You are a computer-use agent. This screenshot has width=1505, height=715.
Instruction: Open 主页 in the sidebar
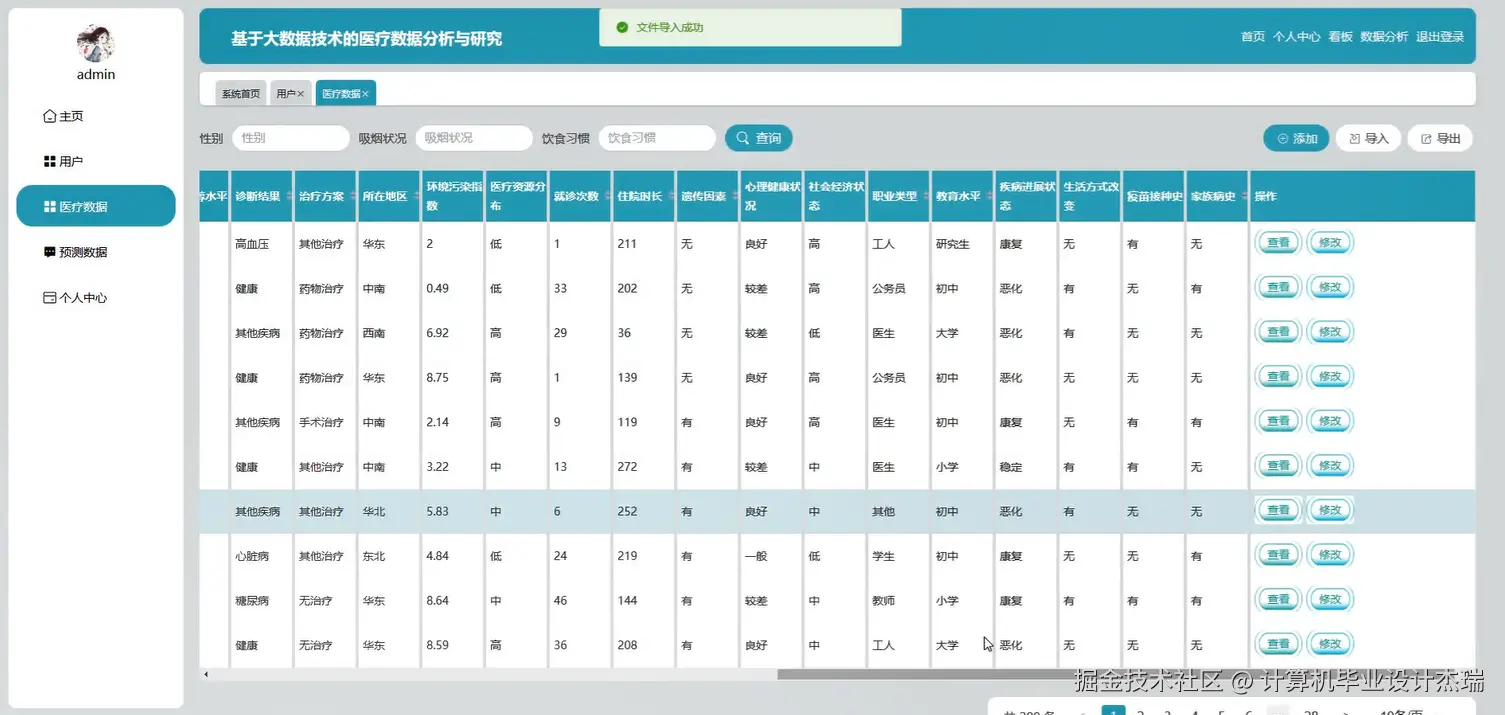[x=96, y=116]
